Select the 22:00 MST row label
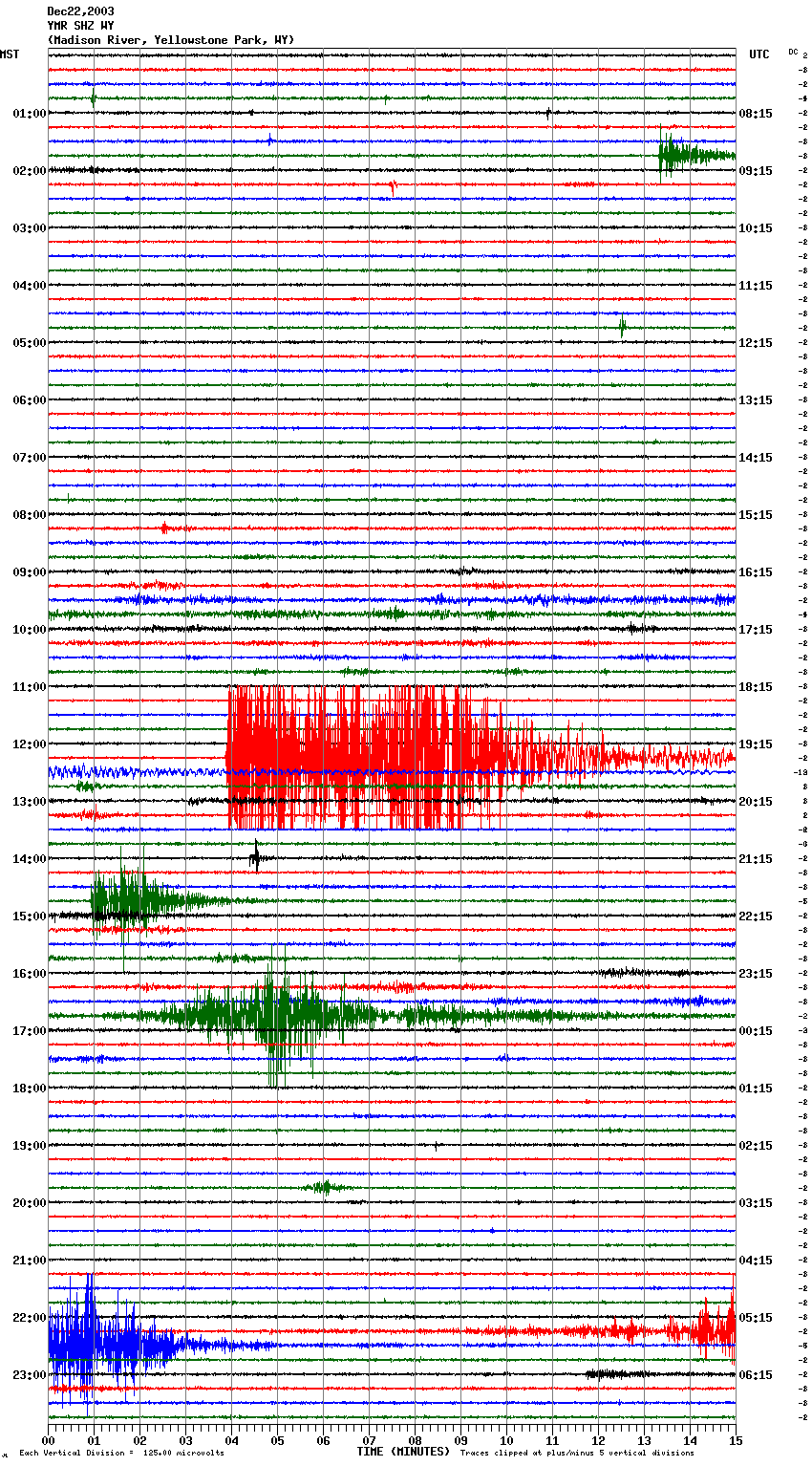Image resolution: width=812 pixels, height=1466 pixels. coord(30,1318)
